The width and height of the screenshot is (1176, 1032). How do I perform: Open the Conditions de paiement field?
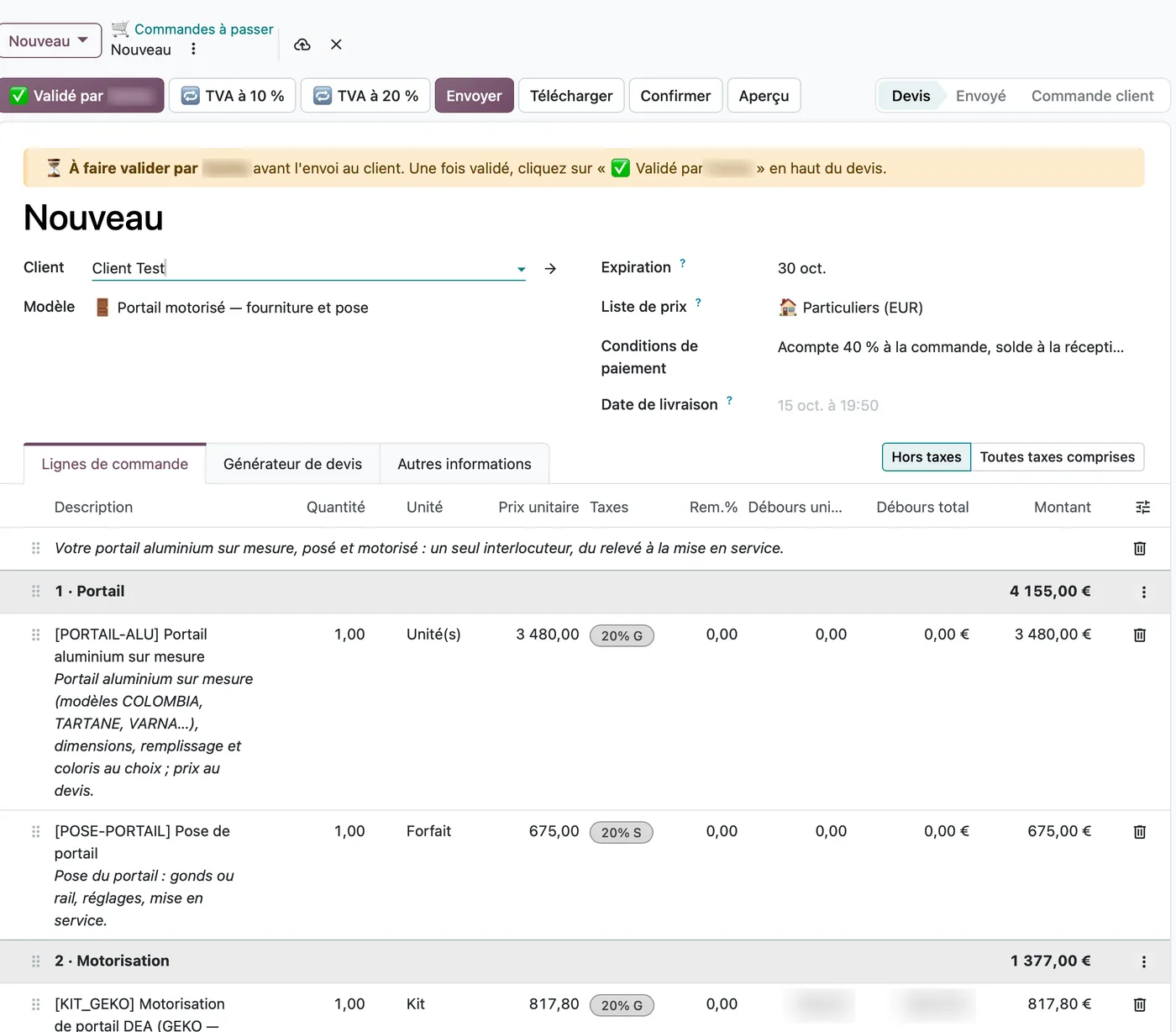[x=951, y=347]
